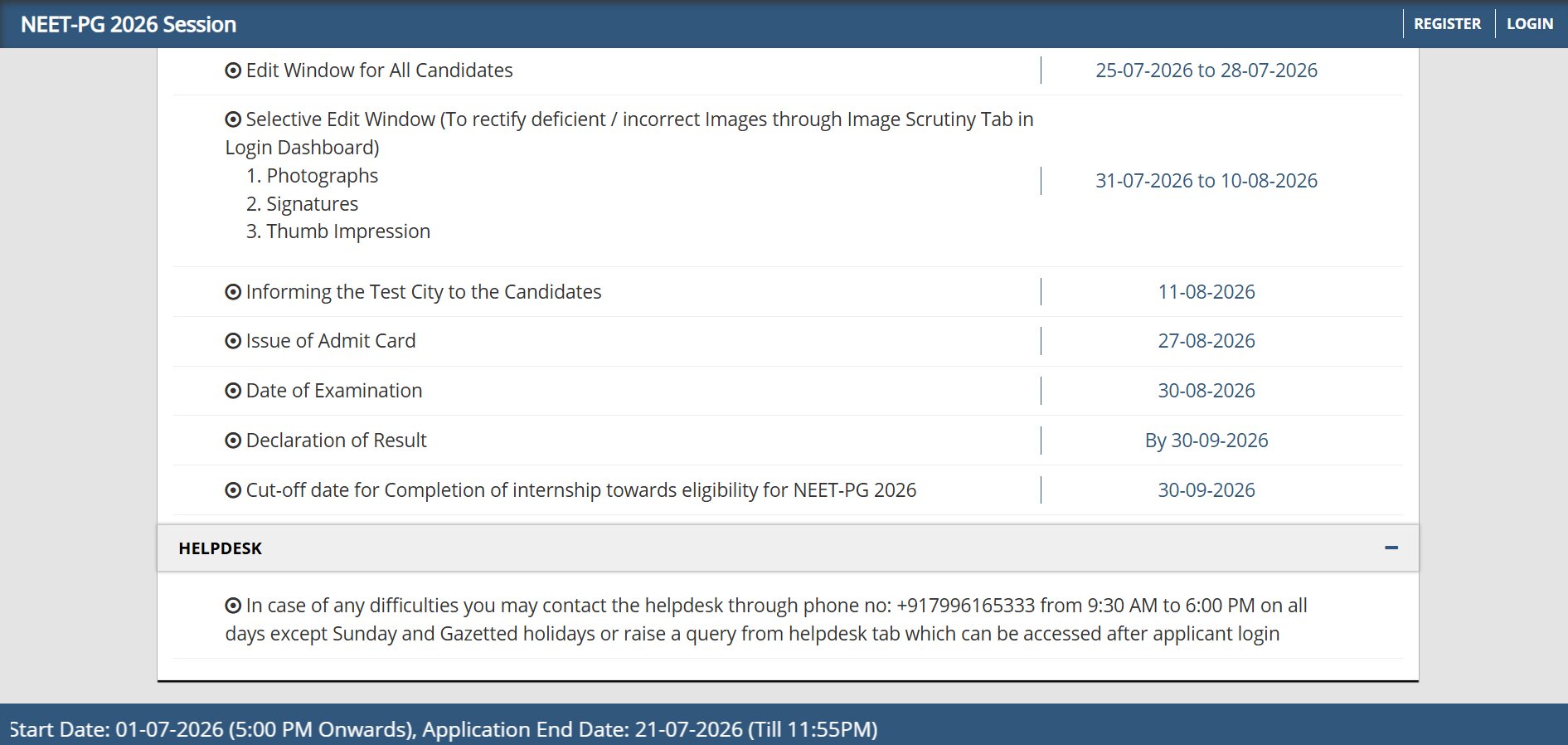Viewport: 1568px width, 745px height.
Task: Click the exam date 30-08-2026
Action: (x=1206, y=391)
